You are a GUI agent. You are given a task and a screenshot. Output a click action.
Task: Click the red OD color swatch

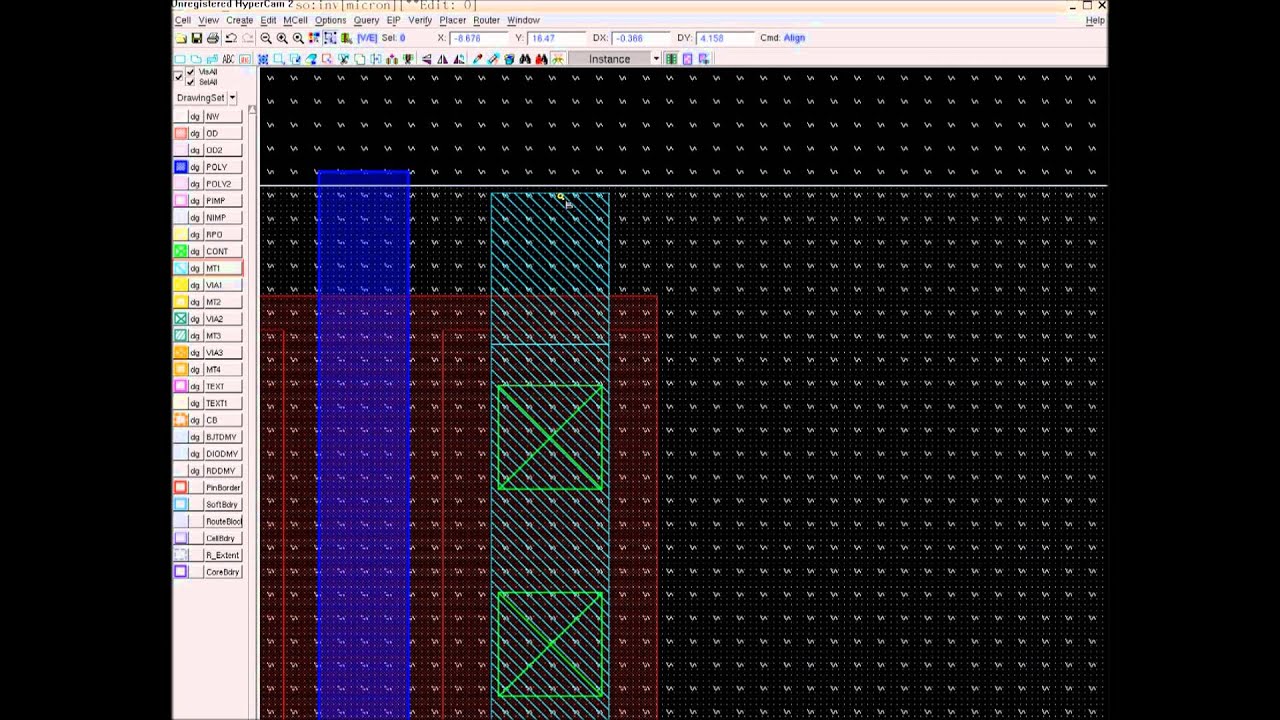181,133
